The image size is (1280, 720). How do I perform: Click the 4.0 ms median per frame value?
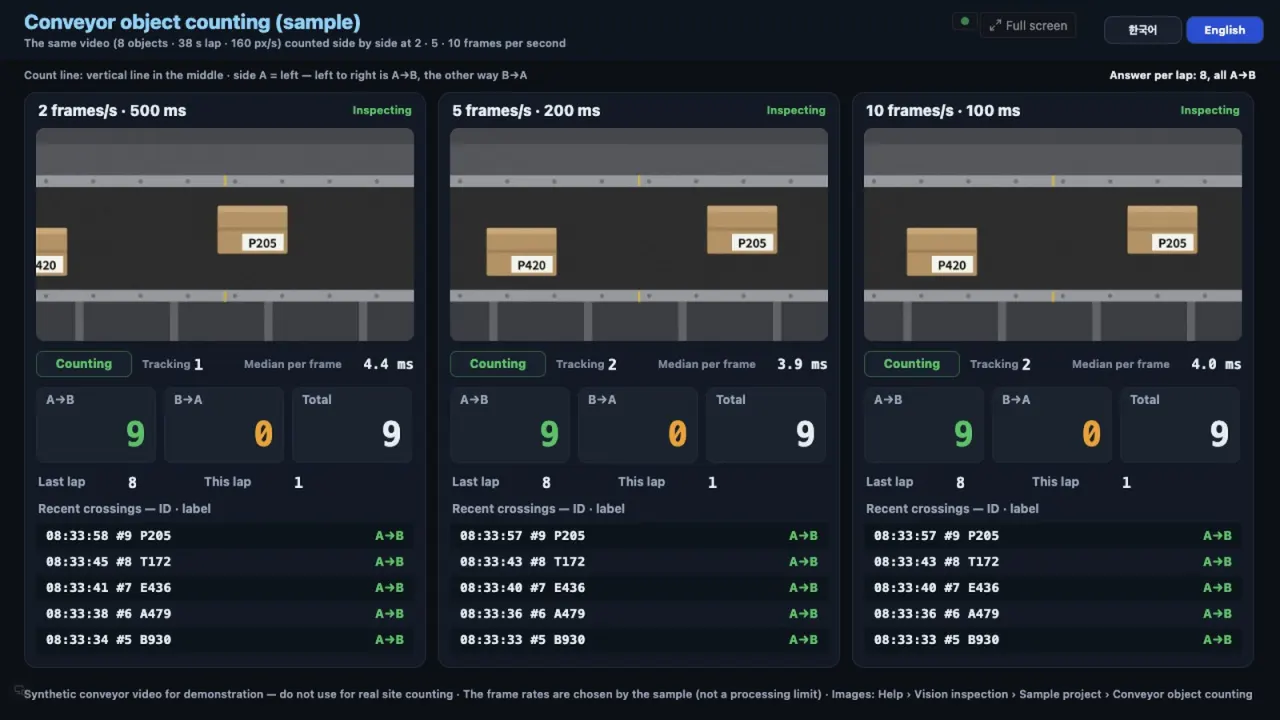(1216, 364)
